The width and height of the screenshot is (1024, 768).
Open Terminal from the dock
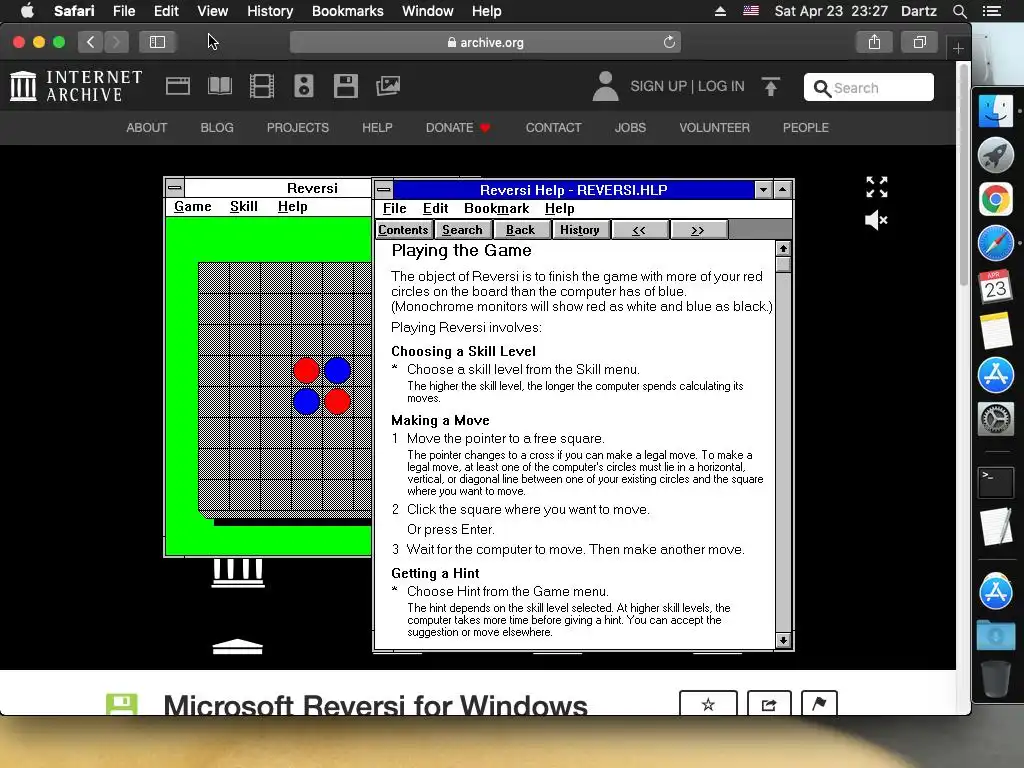995,482
